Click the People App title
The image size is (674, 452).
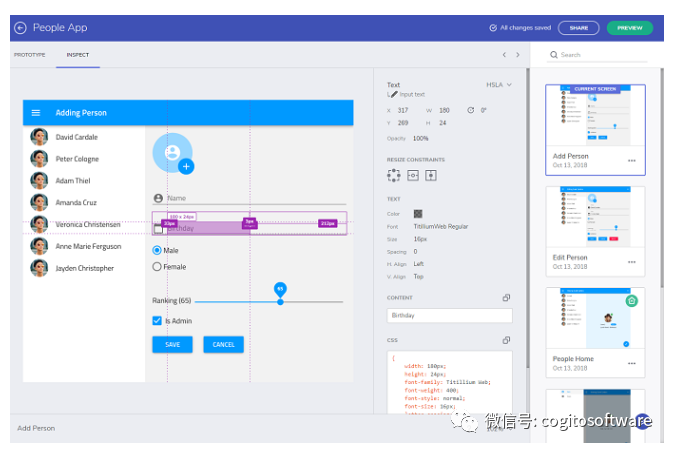60,27
